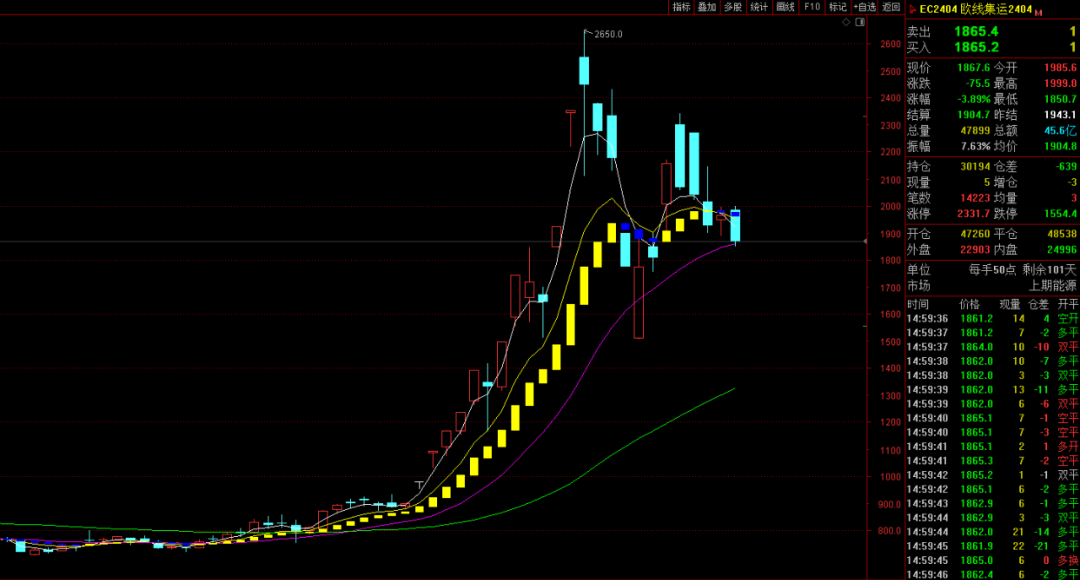Click the 买入 bid price 1865.2
The image size is (1080, 580).
tap(976, 48)
